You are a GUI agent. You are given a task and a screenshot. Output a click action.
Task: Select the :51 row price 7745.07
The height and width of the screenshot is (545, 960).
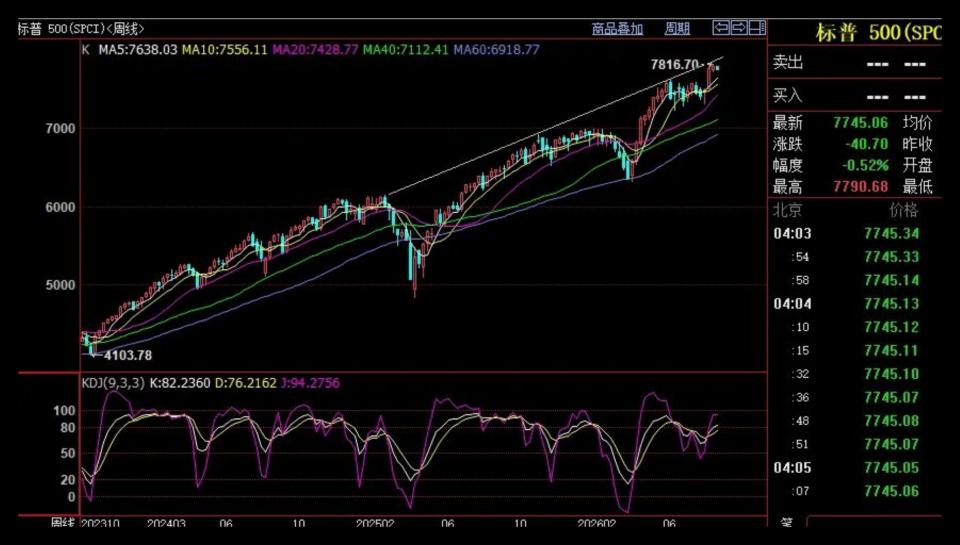(x=891, y=444)
